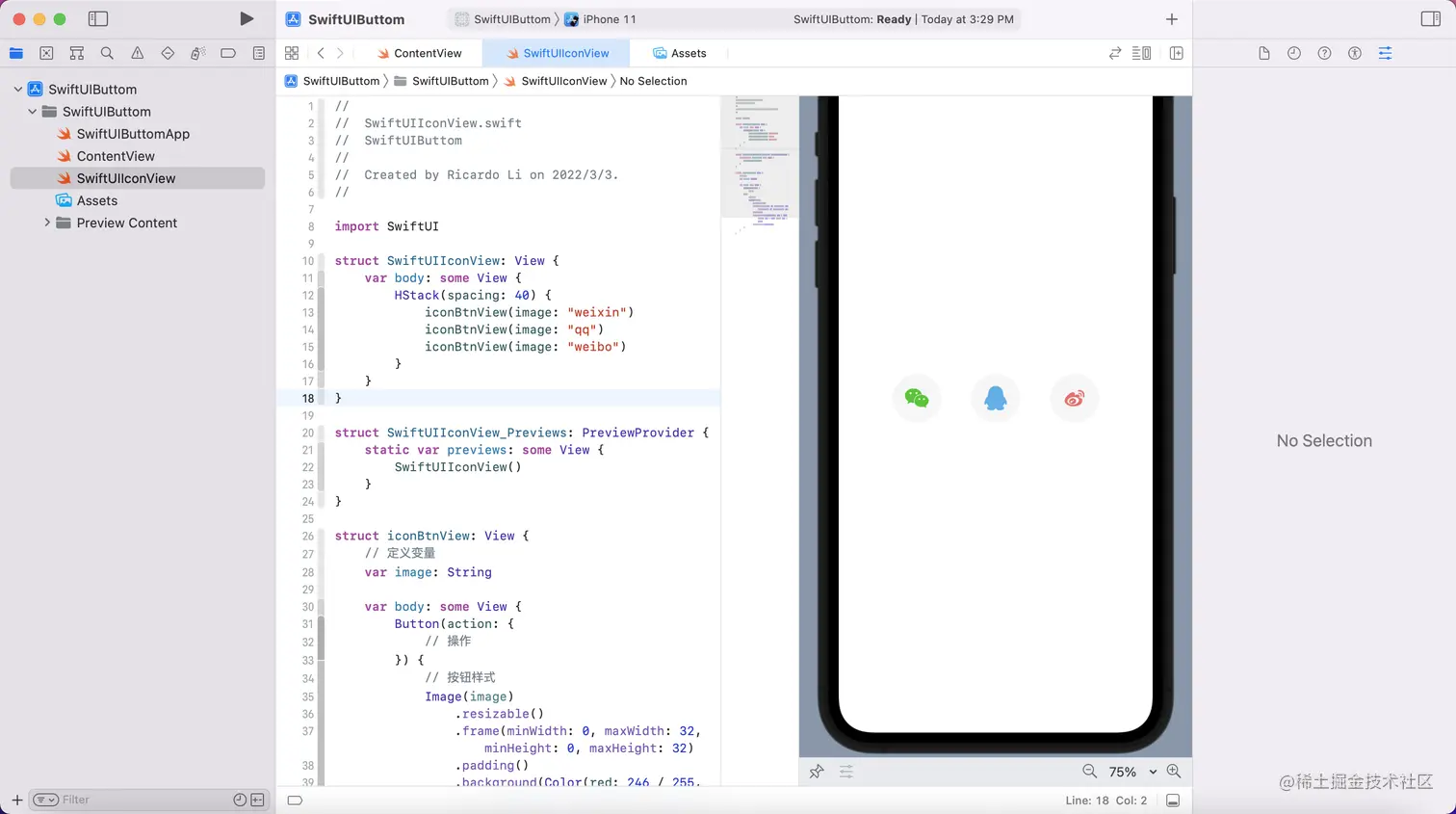
Task: Select the Accessibility inspector icon
Action: click(1355, 53)
